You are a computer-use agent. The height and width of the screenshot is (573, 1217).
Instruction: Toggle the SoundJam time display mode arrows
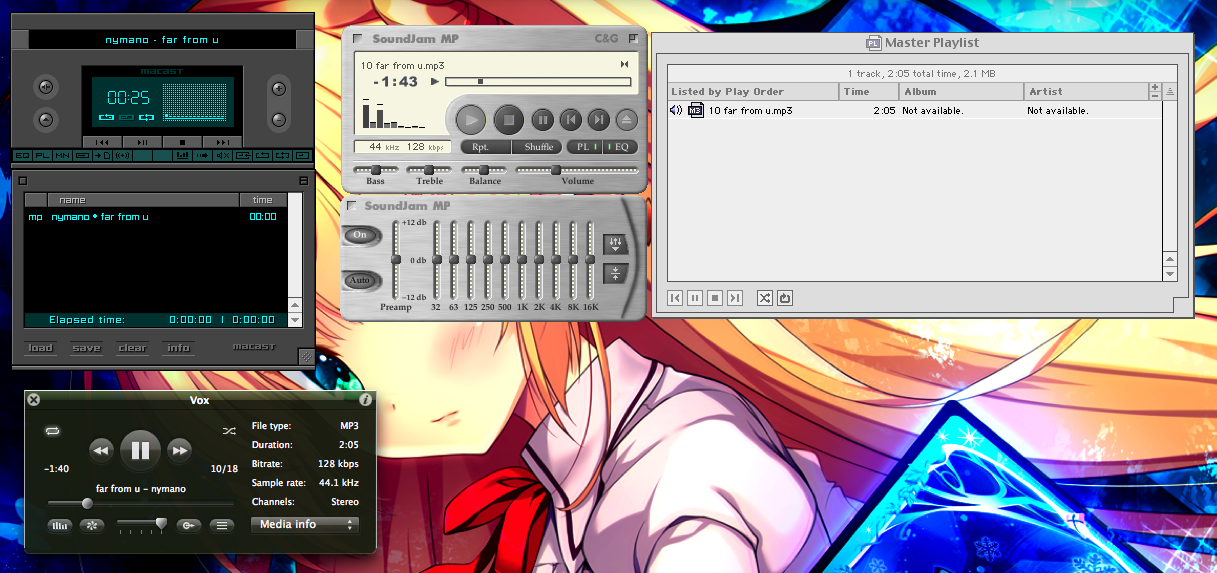point(624,64)
